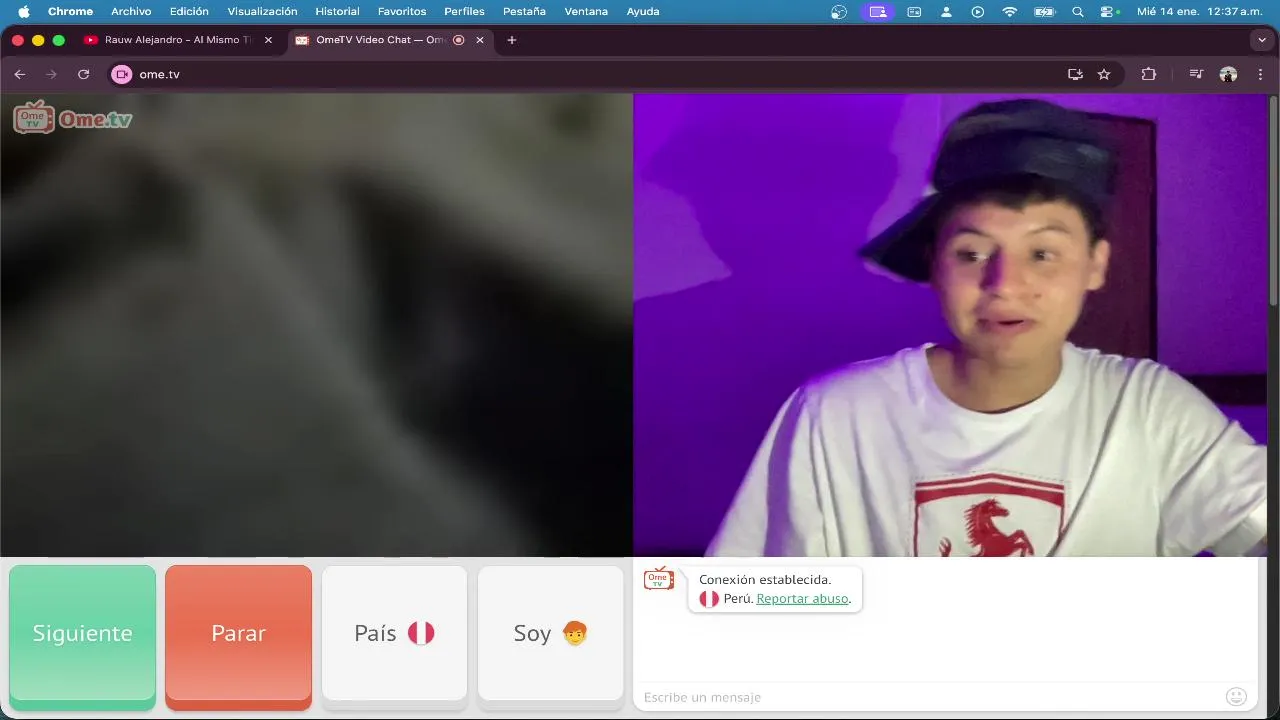Open the Chrome three-dot menu
This screenshot has width=1280, height=720.
pos(1261,74)
